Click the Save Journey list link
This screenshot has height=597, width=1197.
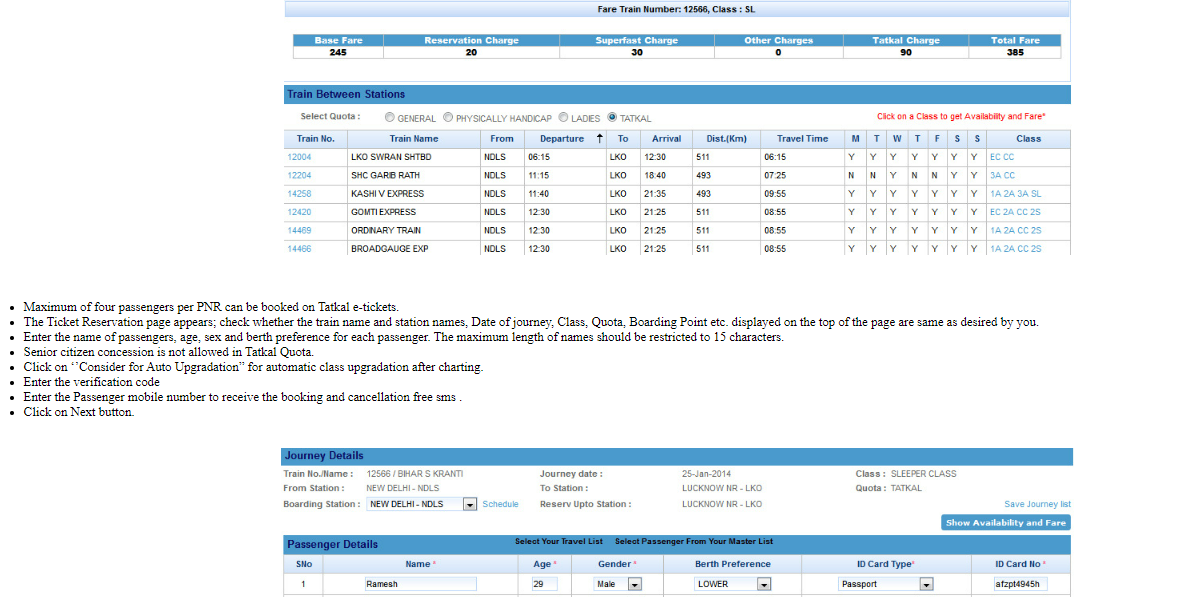1037,505
